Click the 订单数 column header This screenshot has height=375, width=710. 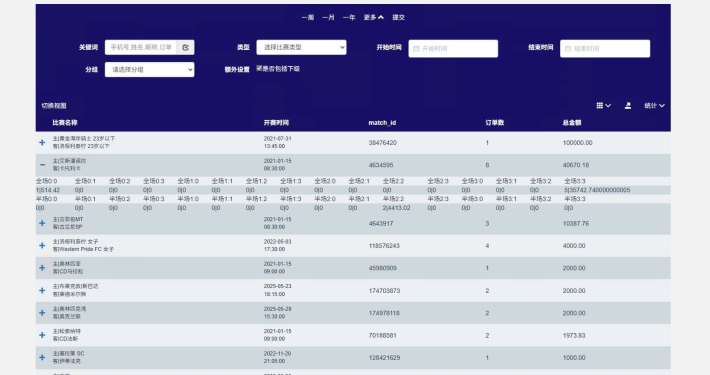point(495,123)
